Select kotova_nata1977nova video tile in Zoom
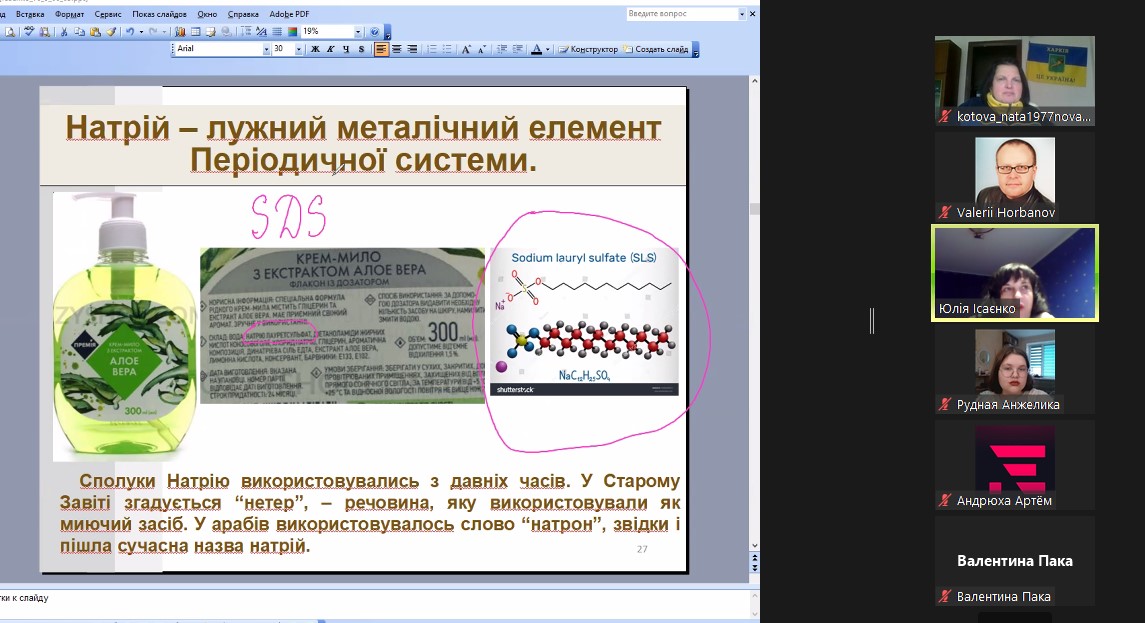 coord(1015,81)
